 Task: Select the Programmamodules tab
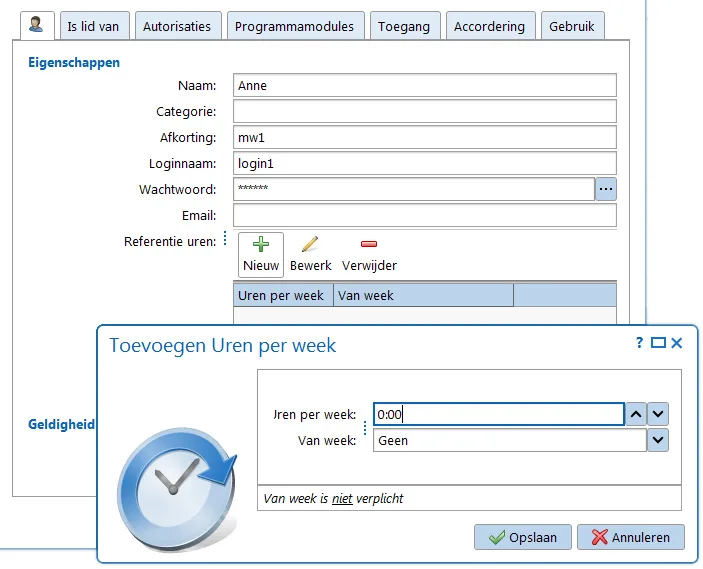295,26
